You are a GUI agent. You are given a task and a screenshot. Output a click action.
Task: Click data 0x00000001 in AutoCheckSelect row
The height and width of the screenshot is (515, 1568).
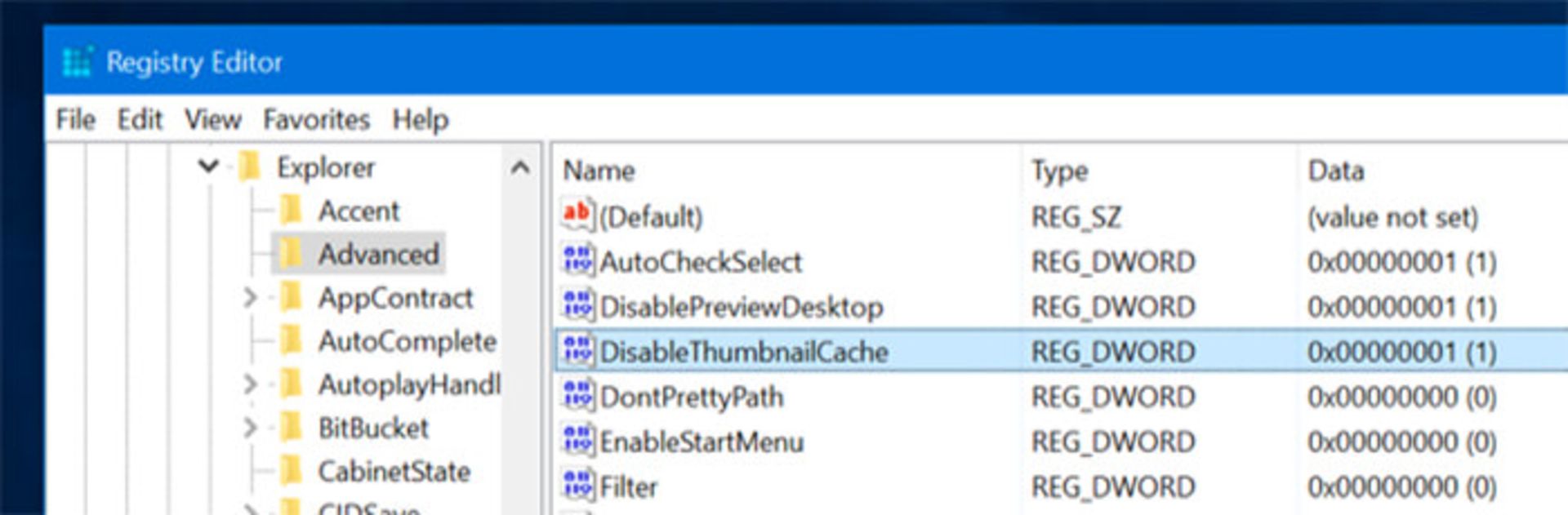[1402, 263]
